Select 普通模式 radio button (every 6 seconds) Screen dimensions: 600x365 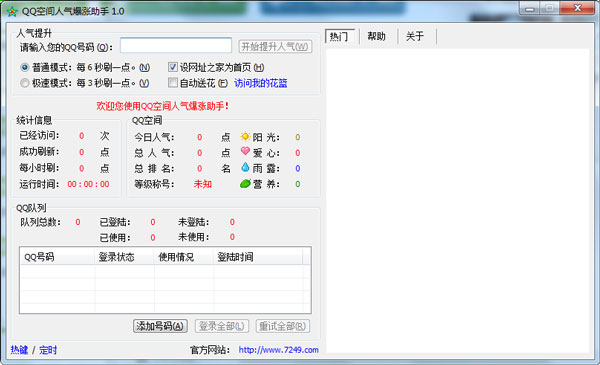pyautogui.click(x=24, y=68)
